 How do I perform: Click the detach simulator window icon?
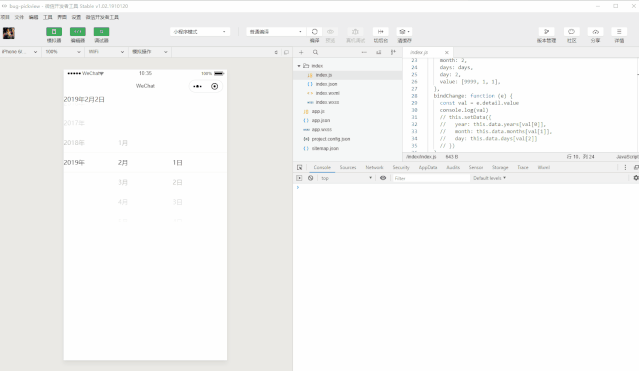point(286,52)
